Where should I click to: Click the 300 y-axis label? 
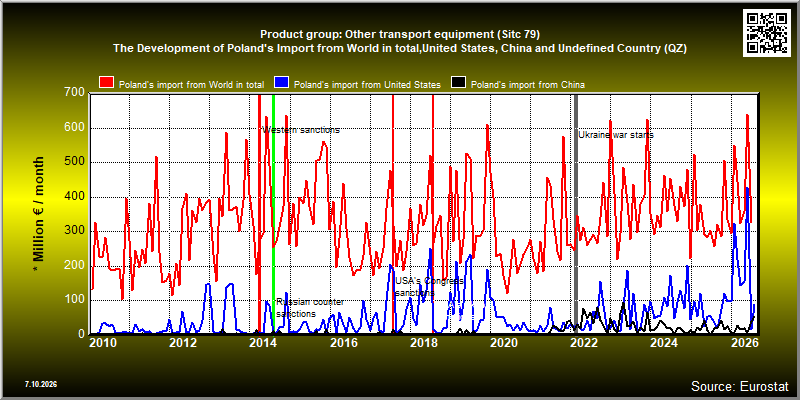pos(74,231)
